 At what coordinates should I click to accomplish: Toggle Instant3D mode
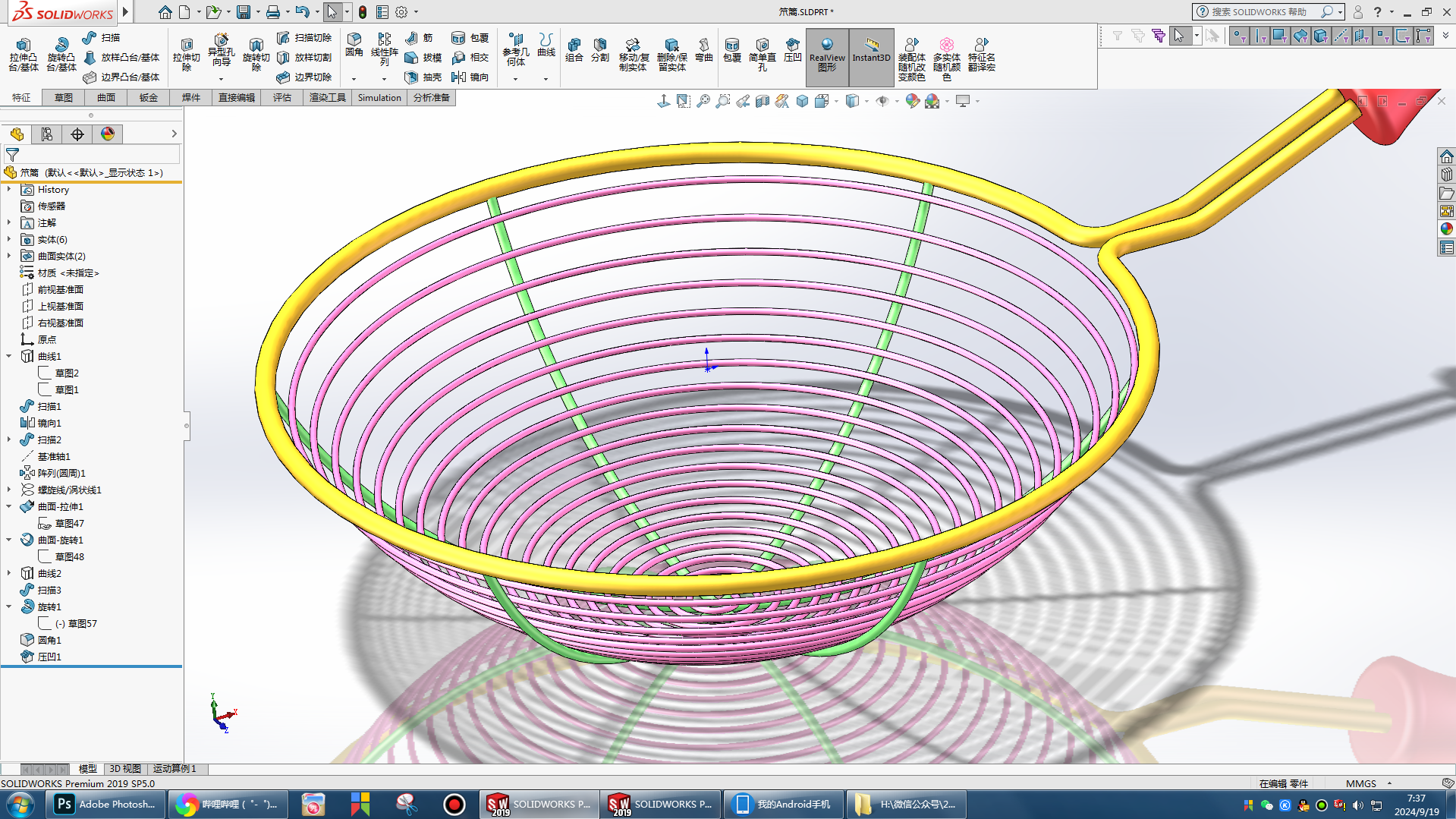pyautogui.click(x=871, y=58)
